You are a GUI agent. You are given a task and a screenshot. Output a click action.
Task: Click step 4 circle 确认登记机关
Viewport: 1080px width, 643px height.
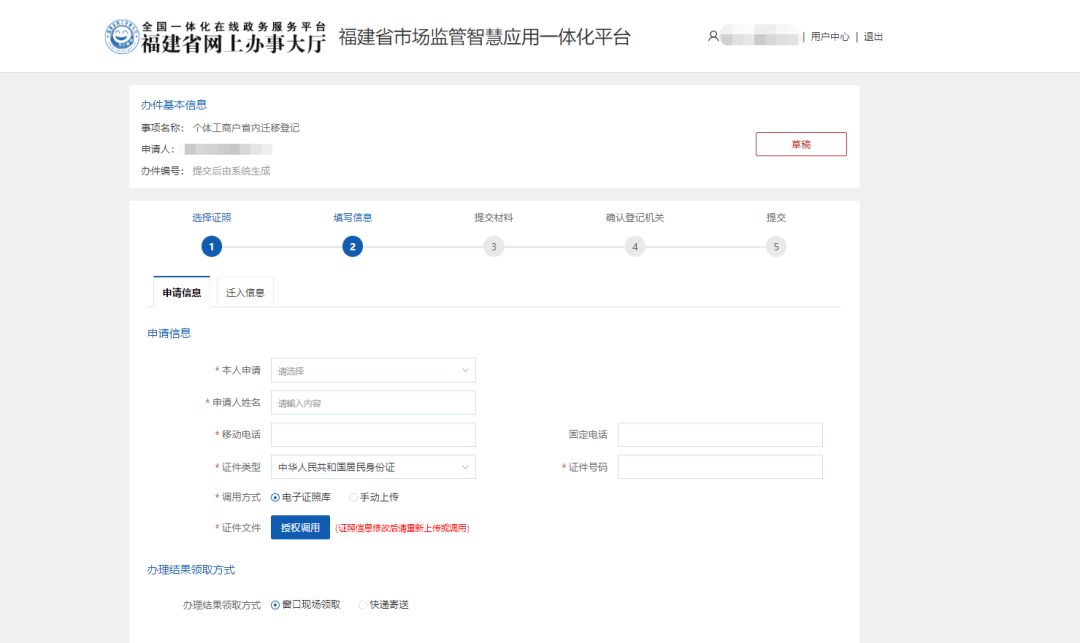point(635,246)
